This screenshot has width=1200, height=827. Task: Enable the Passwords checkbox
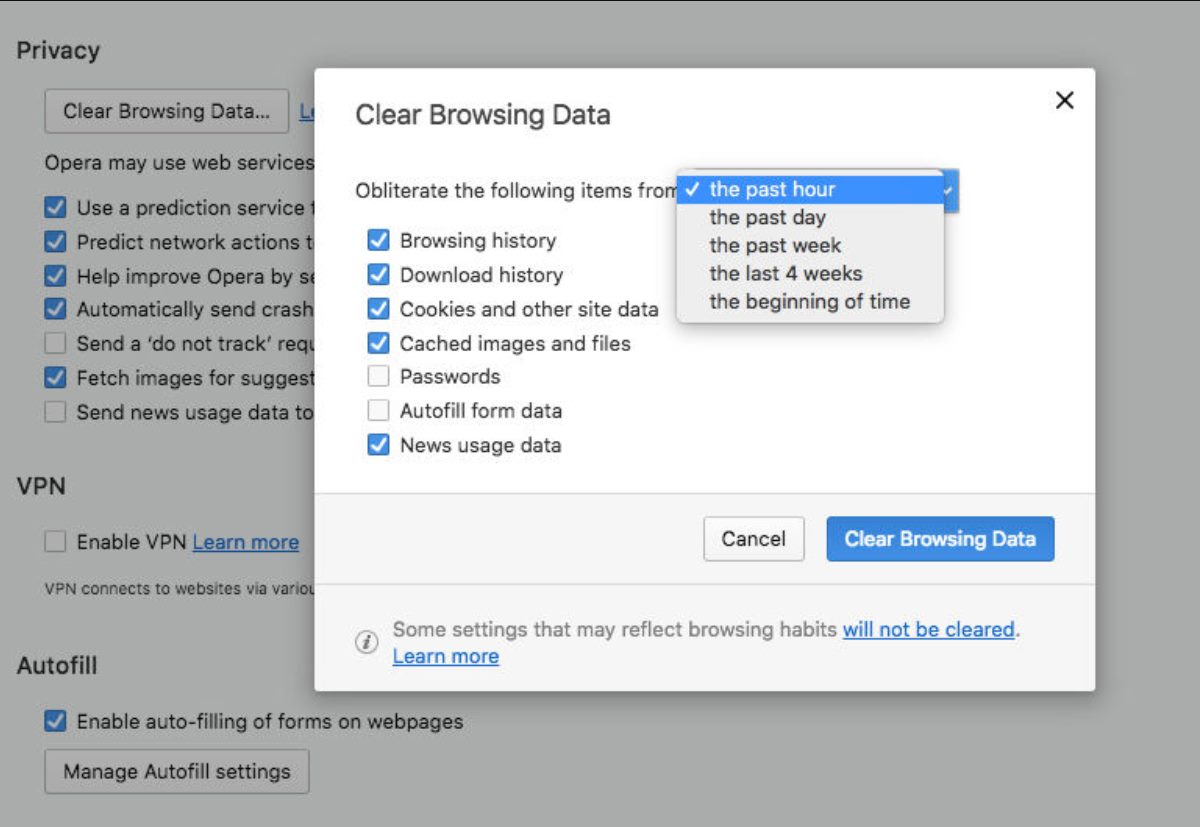(378, 377)
